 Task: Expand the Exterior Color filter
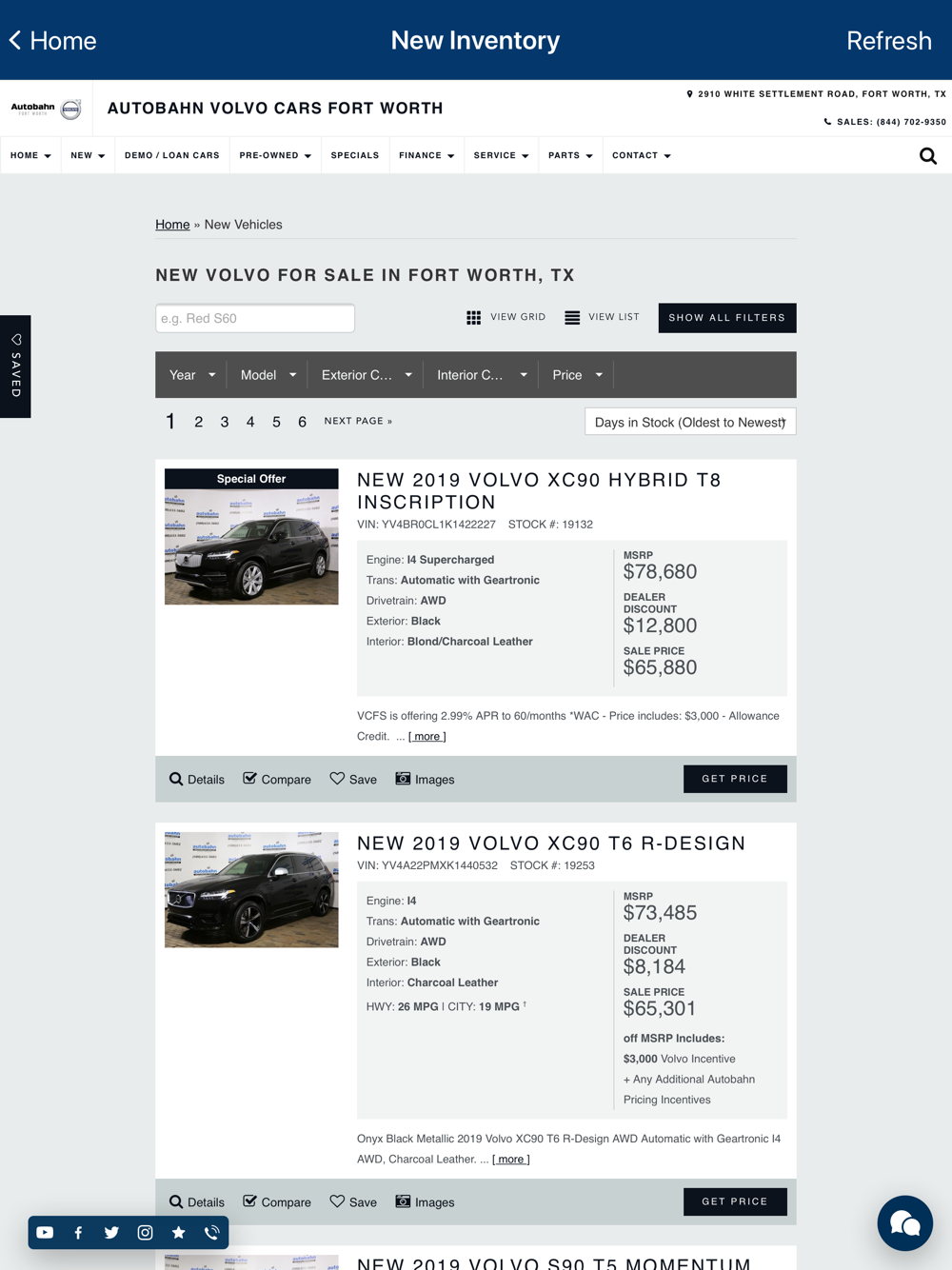366,375
